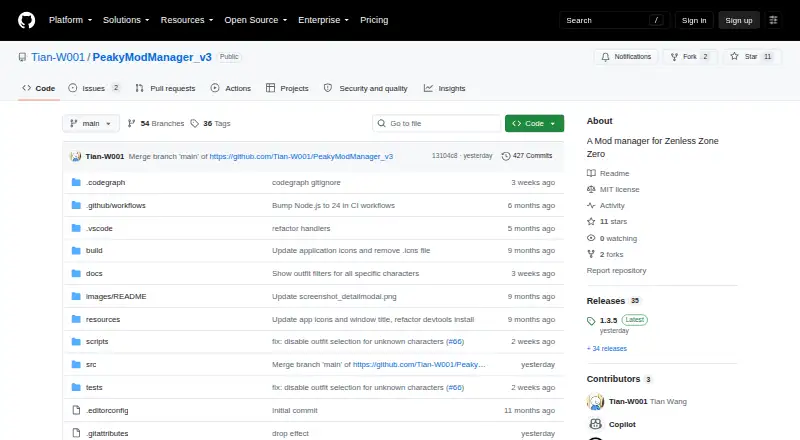Expand the Open Source menu
Viewport: 800px width, 440px height.
tap(256, 20)
